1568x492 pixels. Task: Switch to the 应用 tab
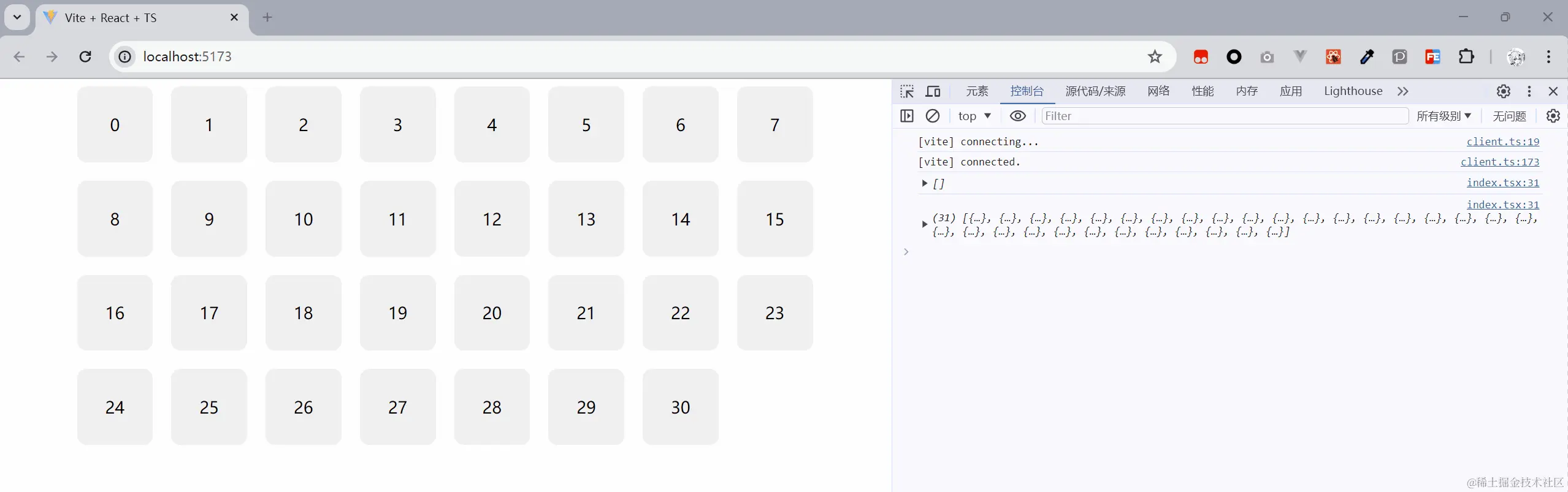pyautogui.click(x=1291, y=91)
